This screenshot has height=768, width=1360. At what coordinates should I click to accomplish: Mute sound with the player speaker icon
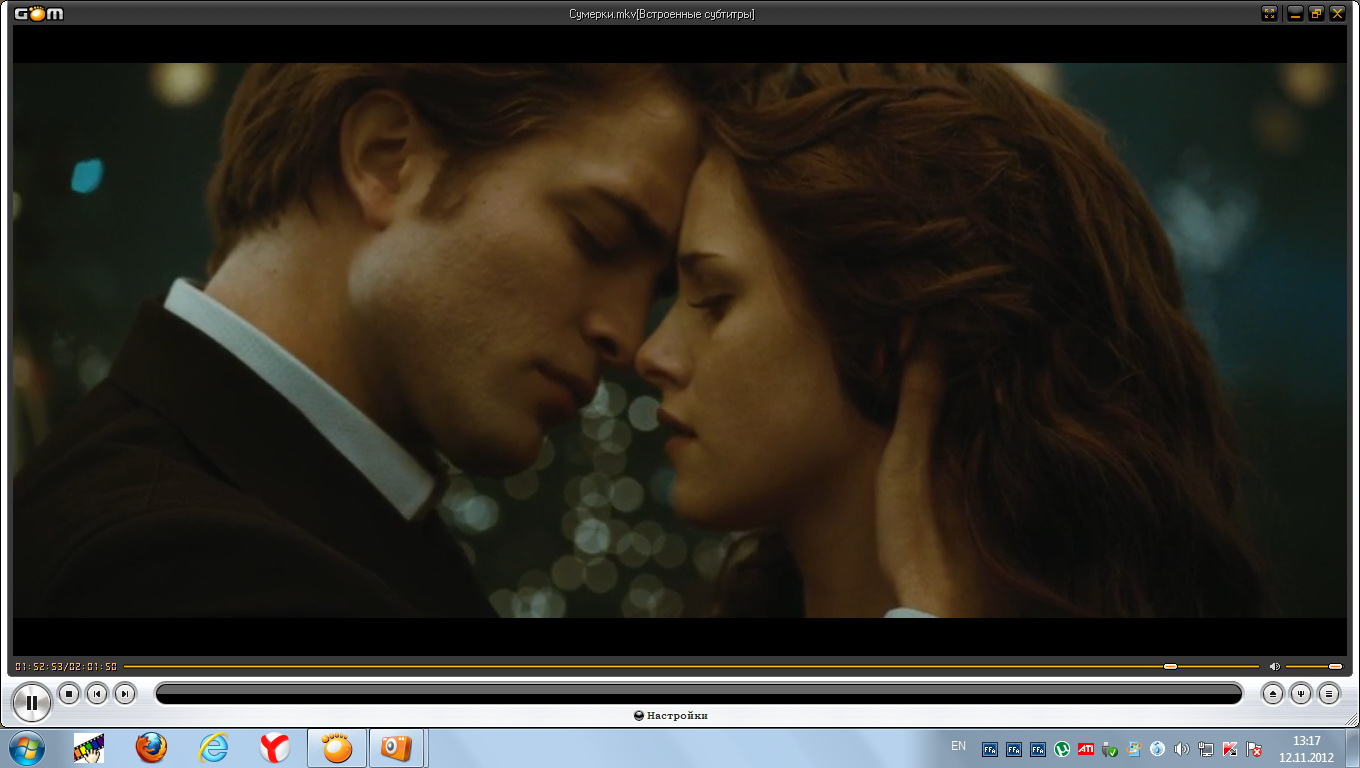tap(1275, 666)
